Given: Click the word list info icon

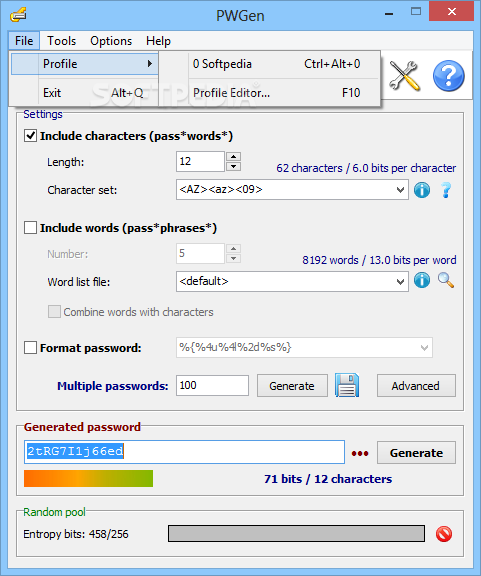Looking at the screenshot, I should pos(422,280).
